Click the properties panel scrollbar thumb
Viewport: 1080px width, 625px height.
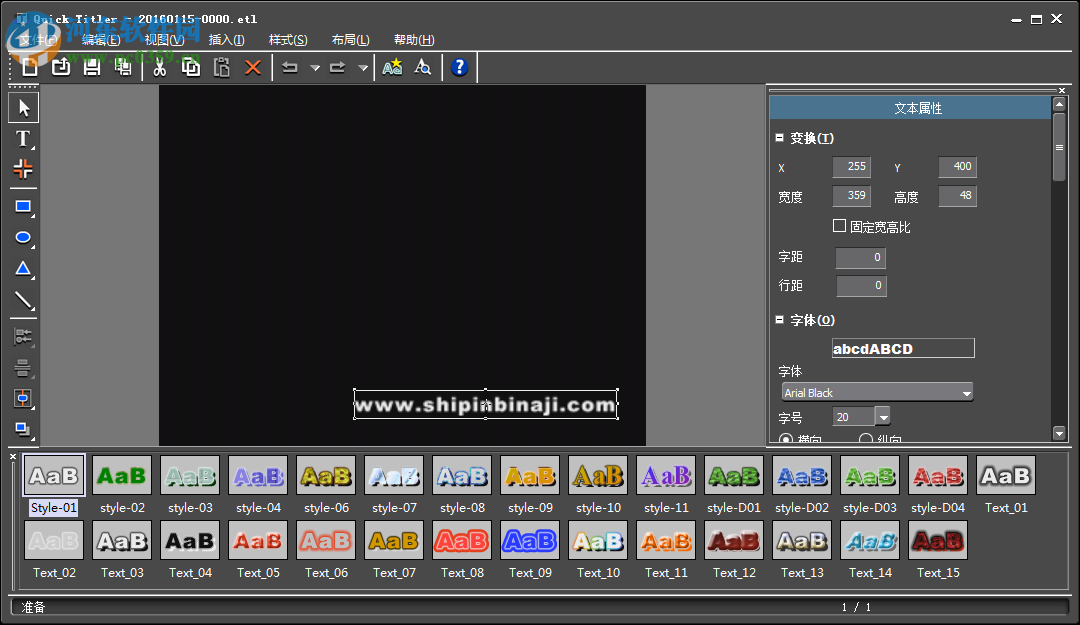(x=1059, y=147)
